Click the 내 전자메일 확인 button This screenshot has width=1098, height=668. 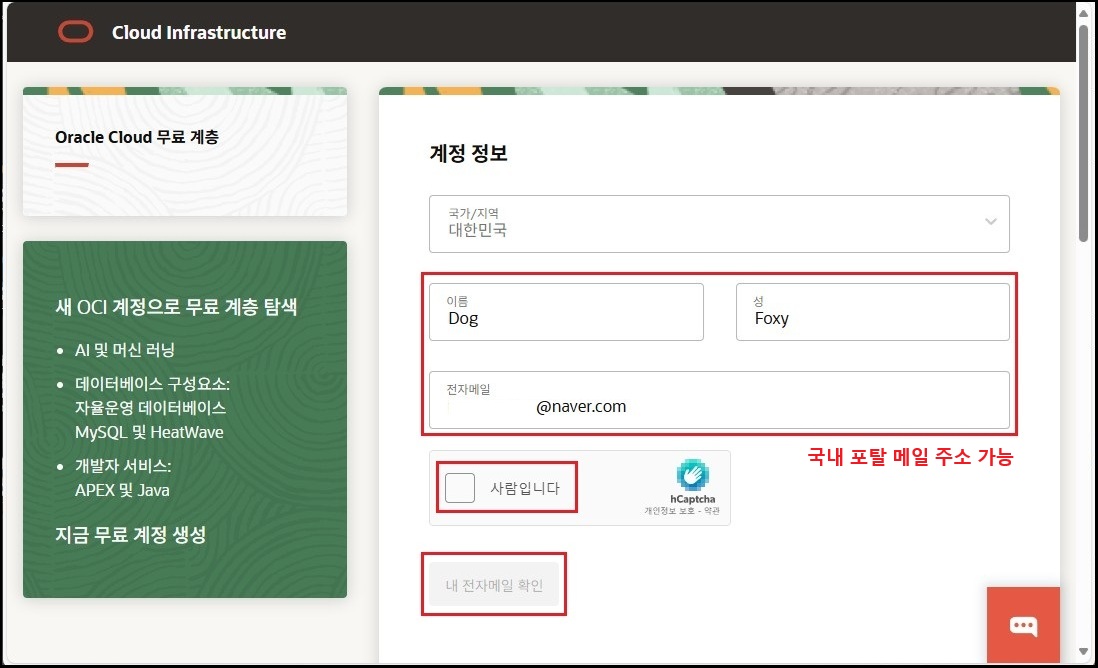click(494, 585)
